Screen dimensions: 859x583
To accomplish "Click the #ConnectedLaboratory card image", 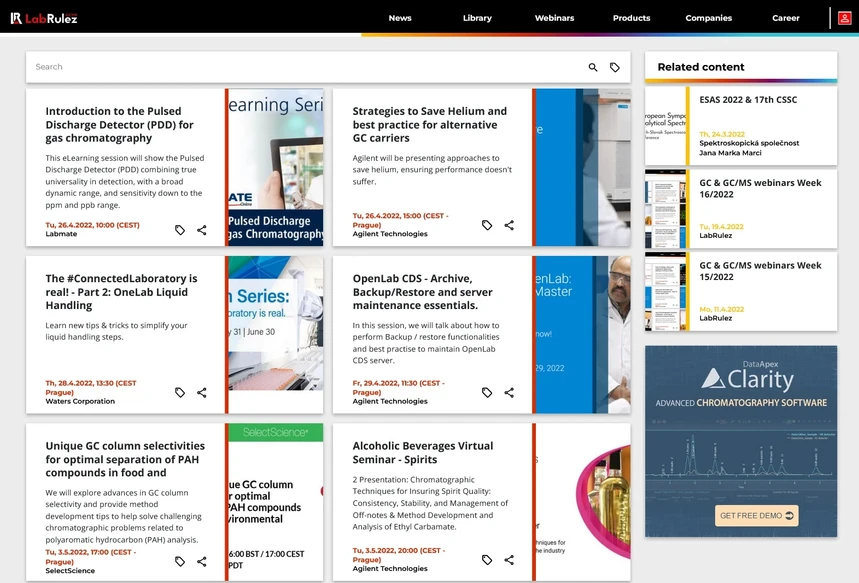I will point(276,323).
